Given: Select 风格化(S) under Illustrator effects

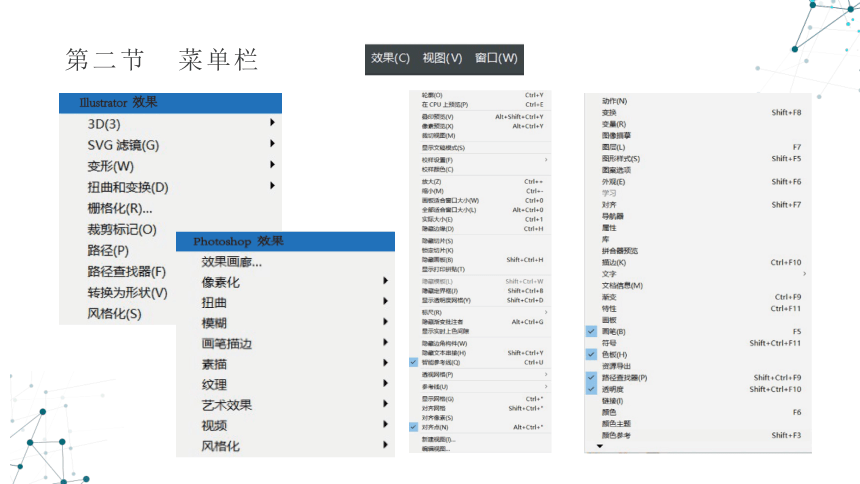Looking at the screenshot, I should pos(117,314).
